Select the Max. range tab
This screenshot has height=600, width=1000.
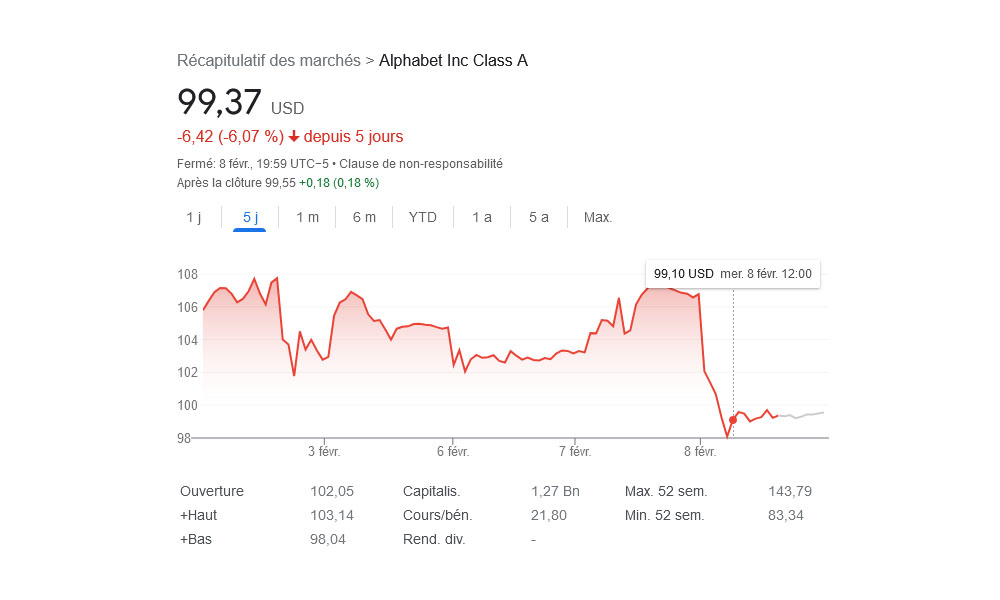598,217
